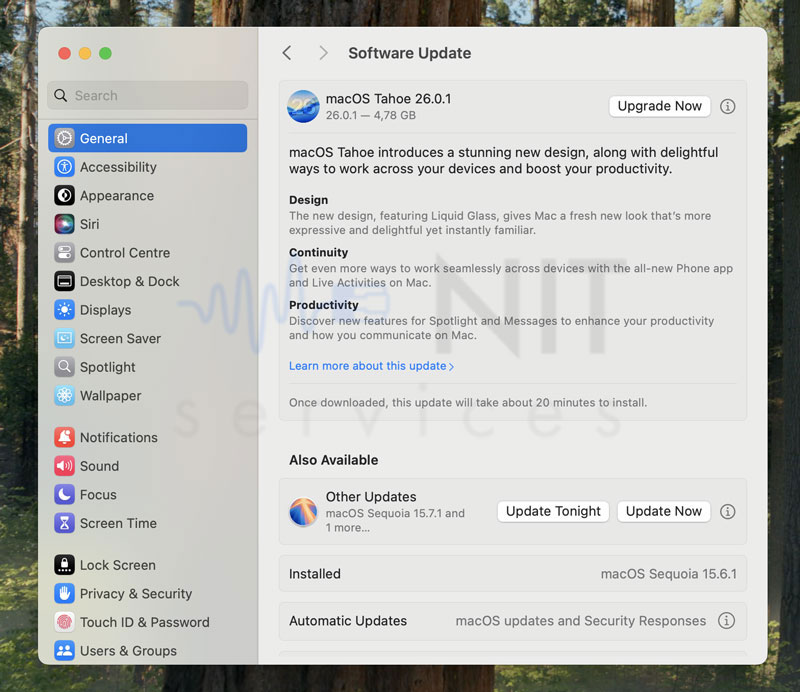
Task: Select Wallpaper from the sidebar
Action: click(110, 396)
